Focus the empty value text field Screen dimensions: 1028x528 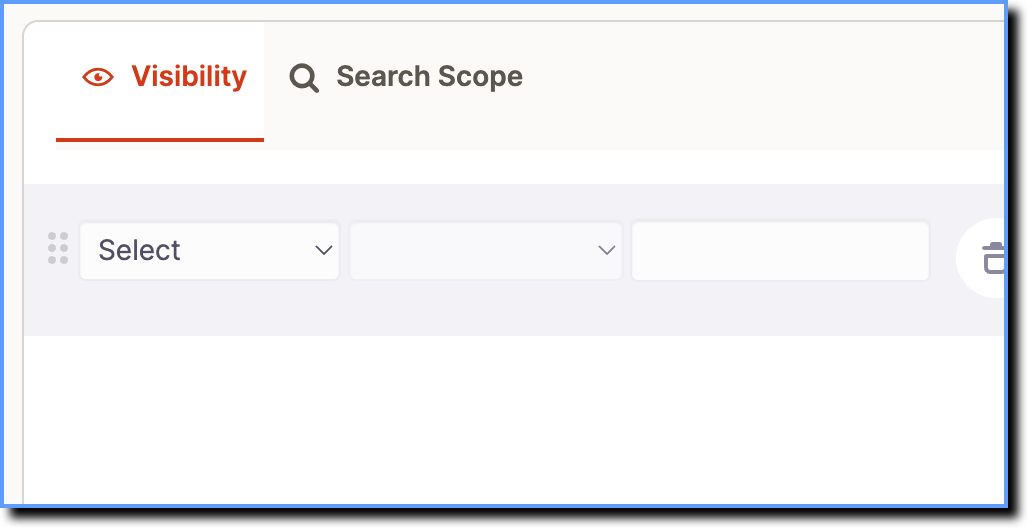click(780, 251)
